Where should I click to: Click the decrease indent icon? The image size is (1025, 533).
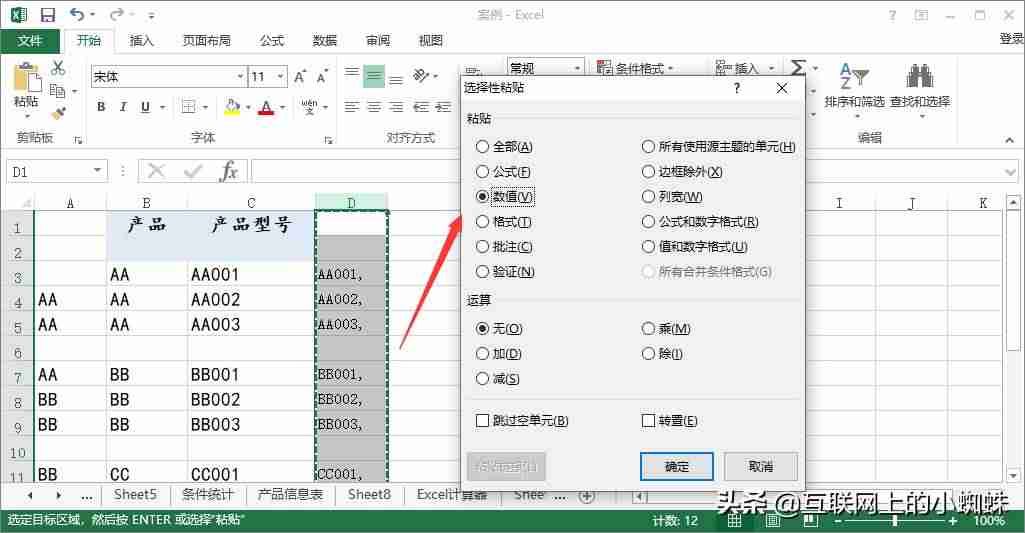coord(421,107)
